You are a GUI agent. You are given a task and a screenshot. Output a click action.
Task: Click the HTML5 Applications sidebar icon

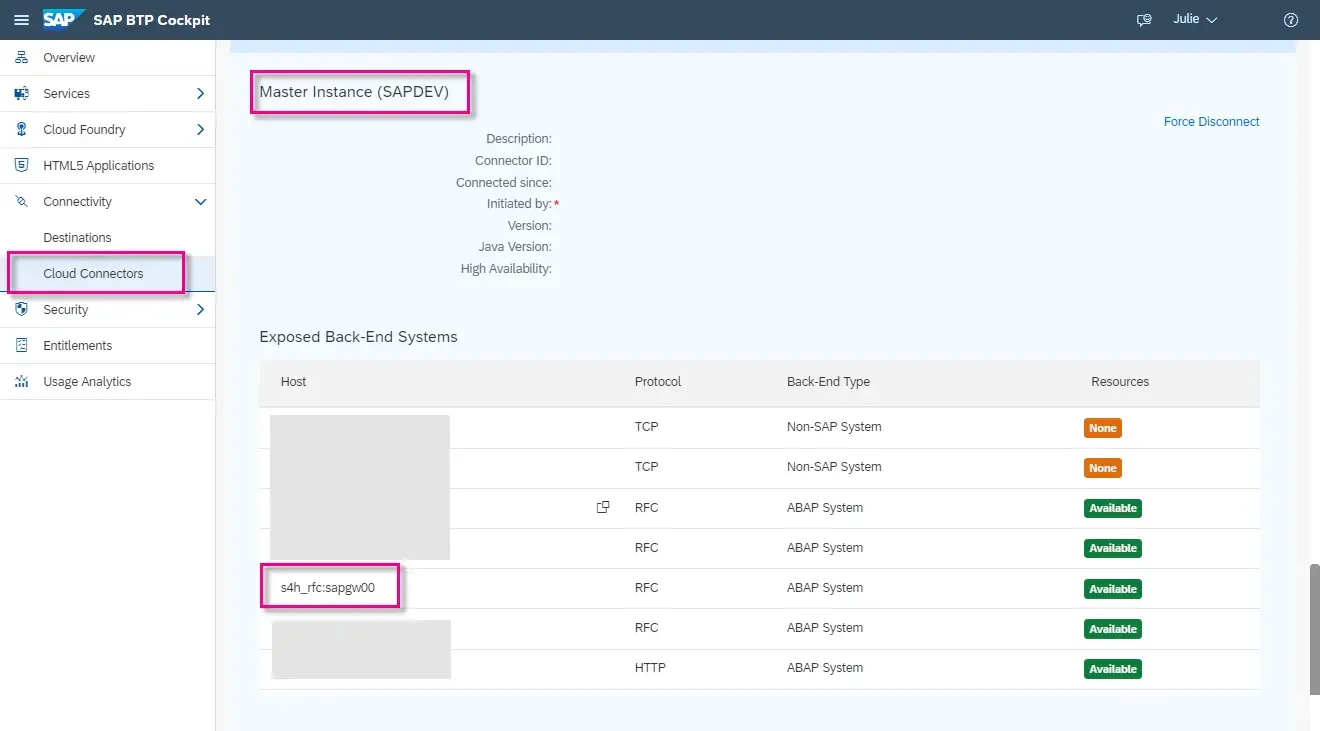point(22,166)
